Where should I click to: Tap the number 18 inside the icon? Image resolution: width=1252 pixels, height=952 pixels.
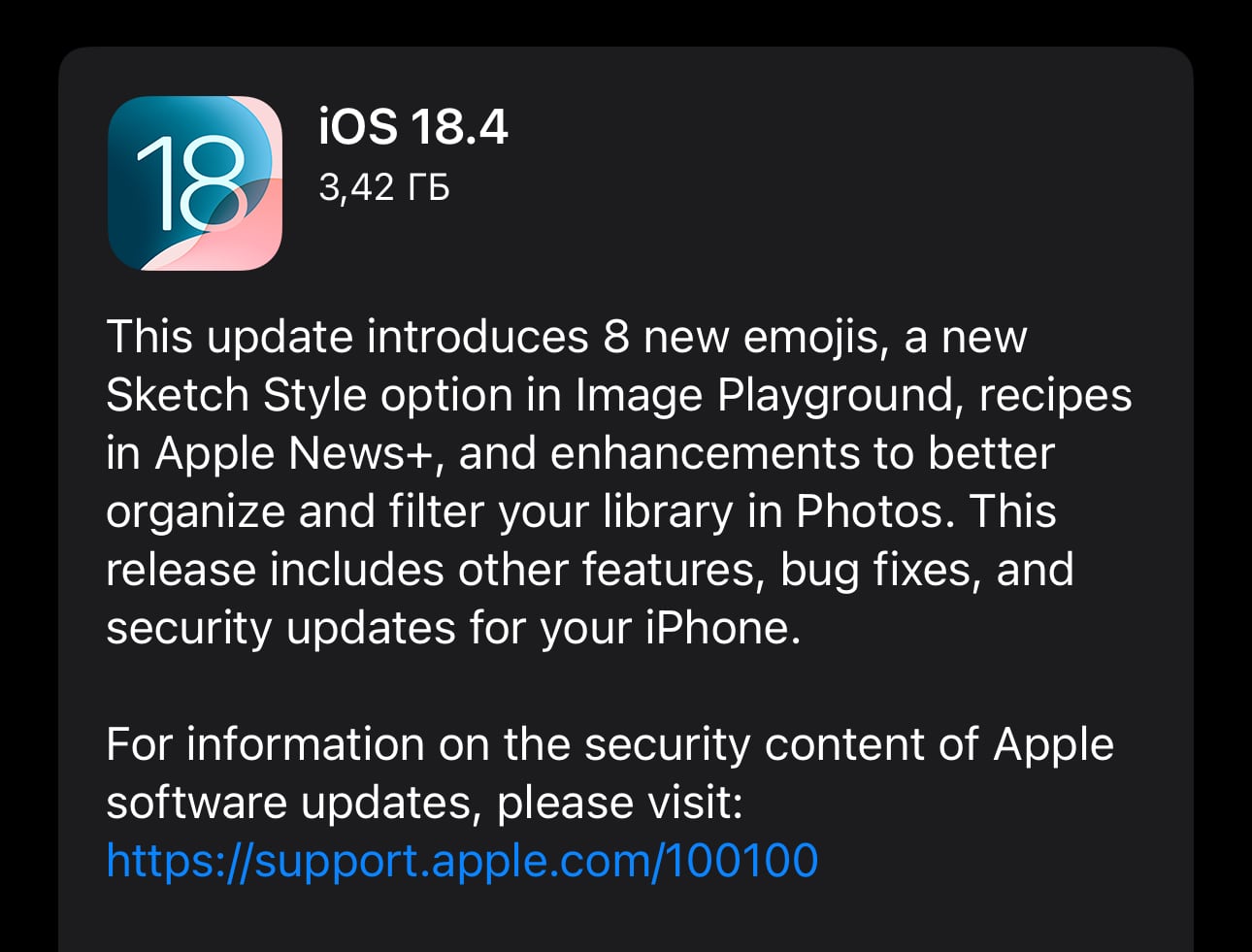tap(190, 182)
